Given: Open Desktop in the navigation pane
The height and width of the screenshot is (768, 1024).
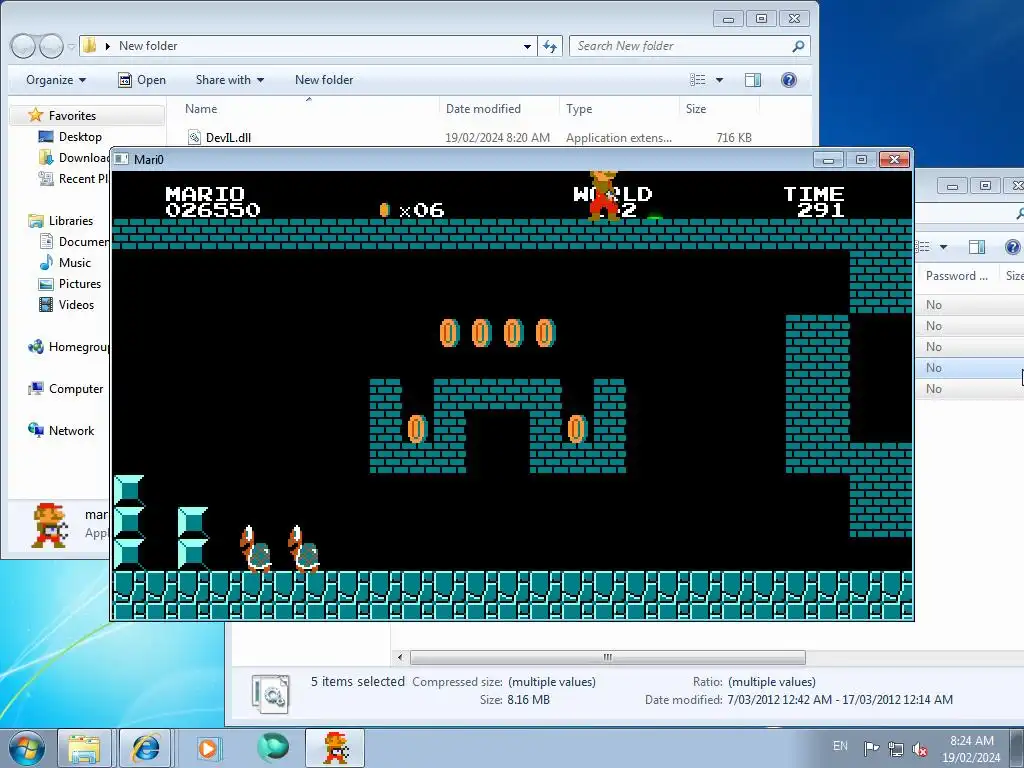Looking at the screenshot, I should 80,136.
